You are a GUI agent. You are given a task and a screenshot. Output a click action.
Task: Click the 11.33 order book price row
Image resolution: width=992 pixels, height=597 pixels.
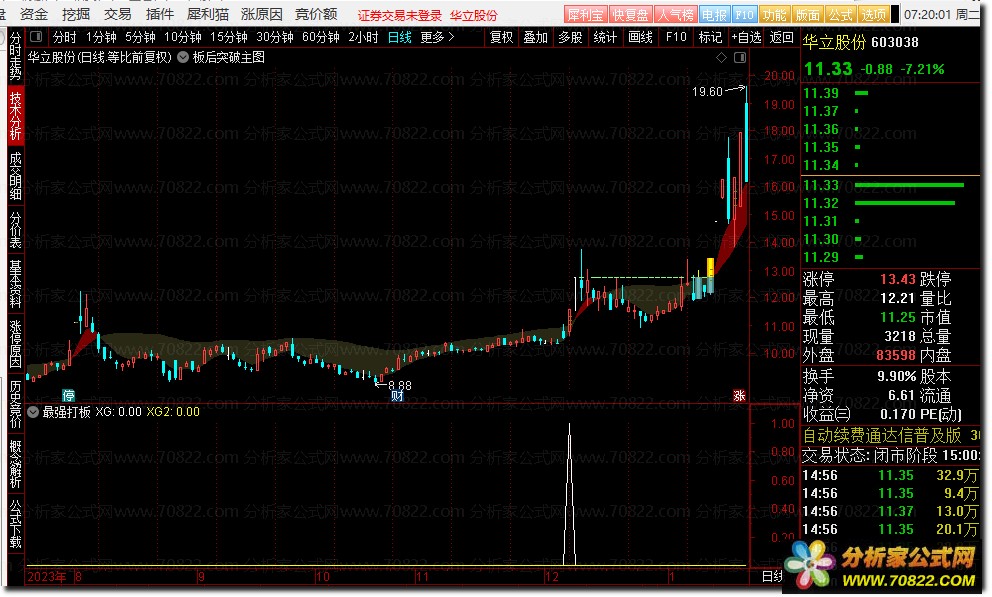pyautogui.click(x=891, y=185)
